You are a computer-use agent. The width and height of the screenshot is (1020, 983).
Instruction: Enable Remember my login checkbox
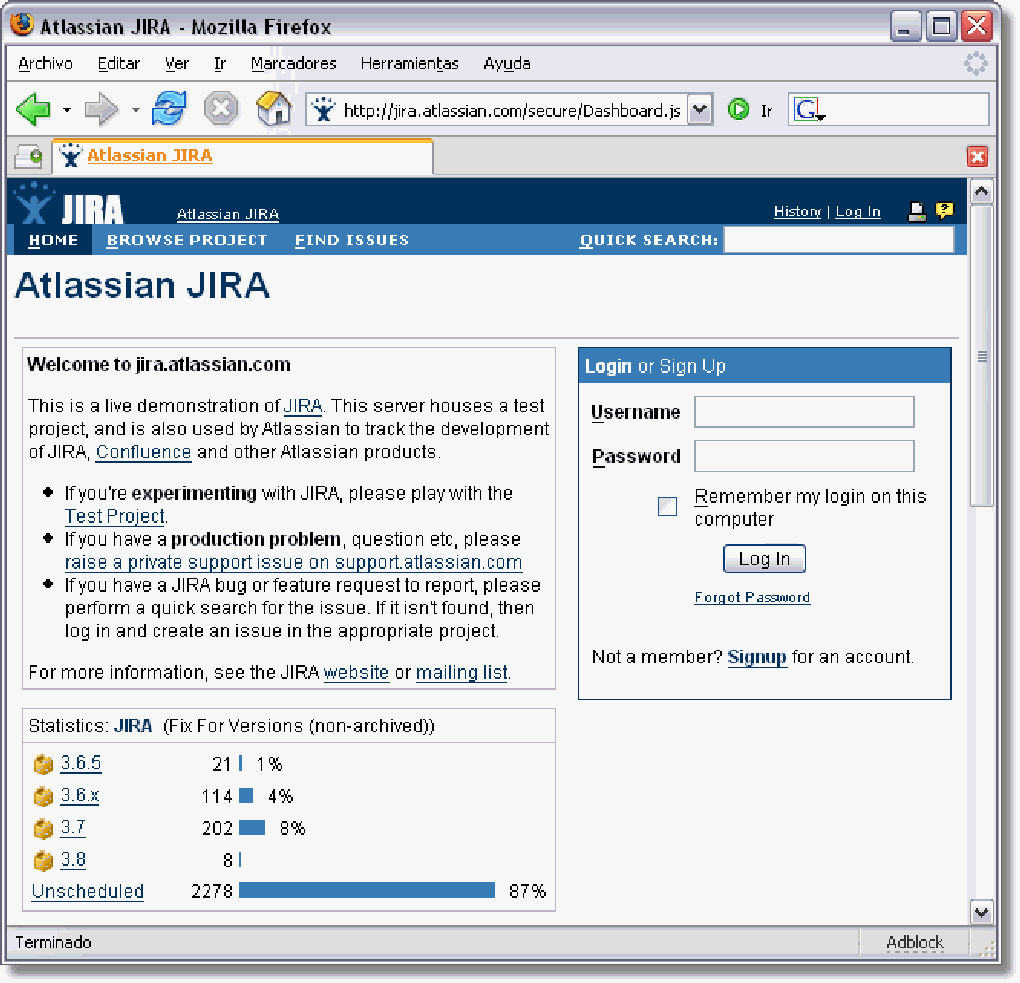point(667,506)
